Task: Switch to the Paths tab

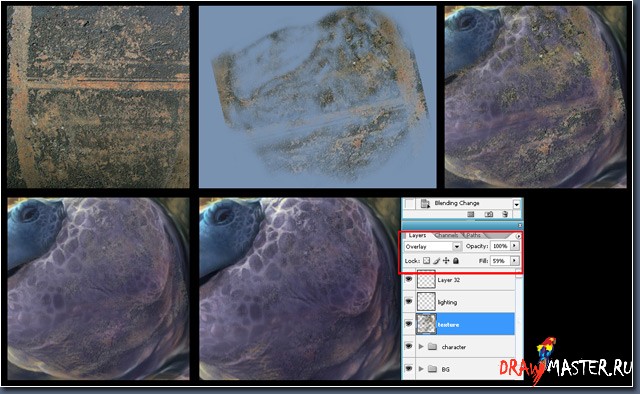Action: click(x=473, y=235)
